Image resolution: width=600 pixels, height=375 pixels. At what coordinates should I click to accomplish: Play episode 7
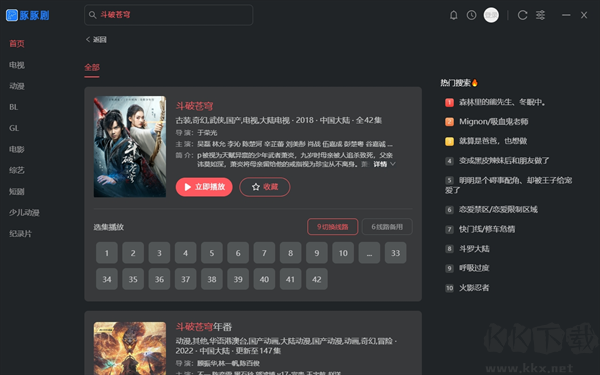click(x=264, y=253)
